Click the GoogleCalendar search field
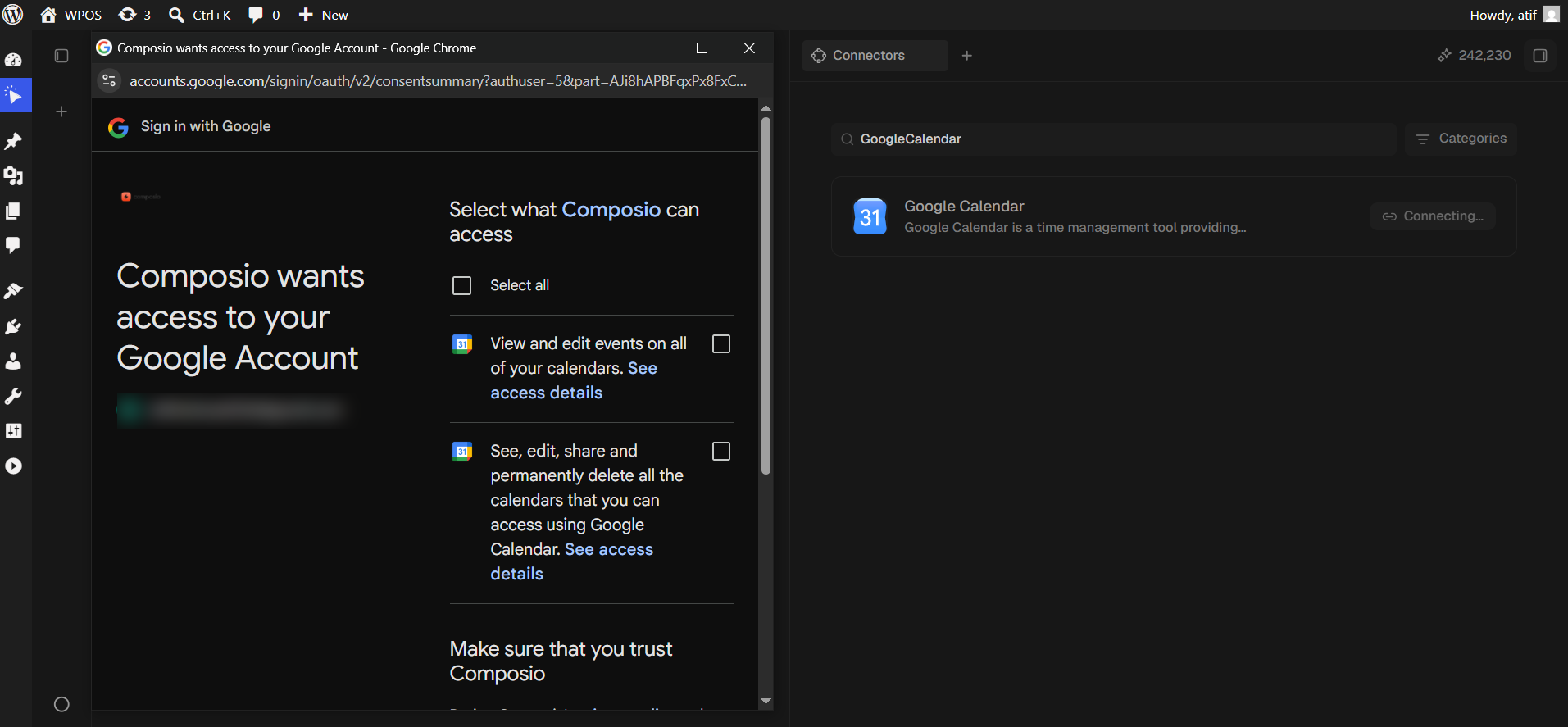 point(1114,139)
